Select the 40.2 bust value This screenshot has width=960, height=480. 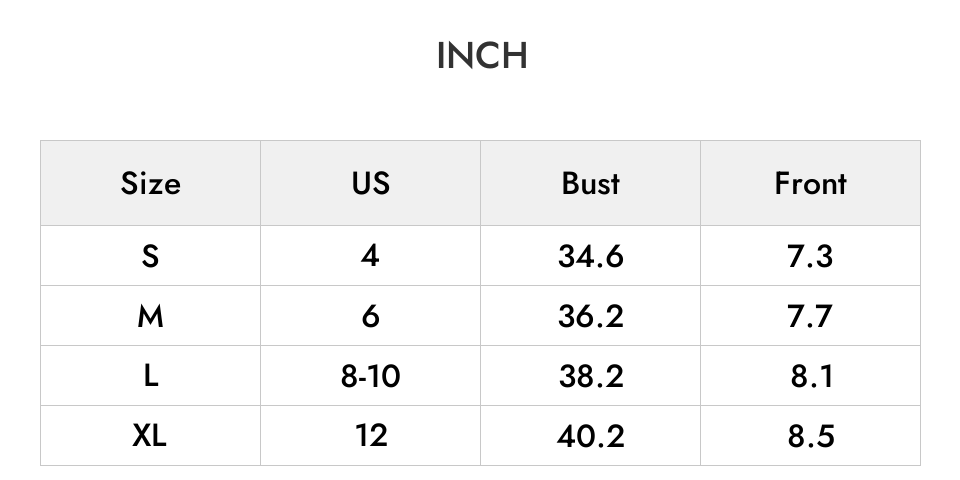coord(590,435)
